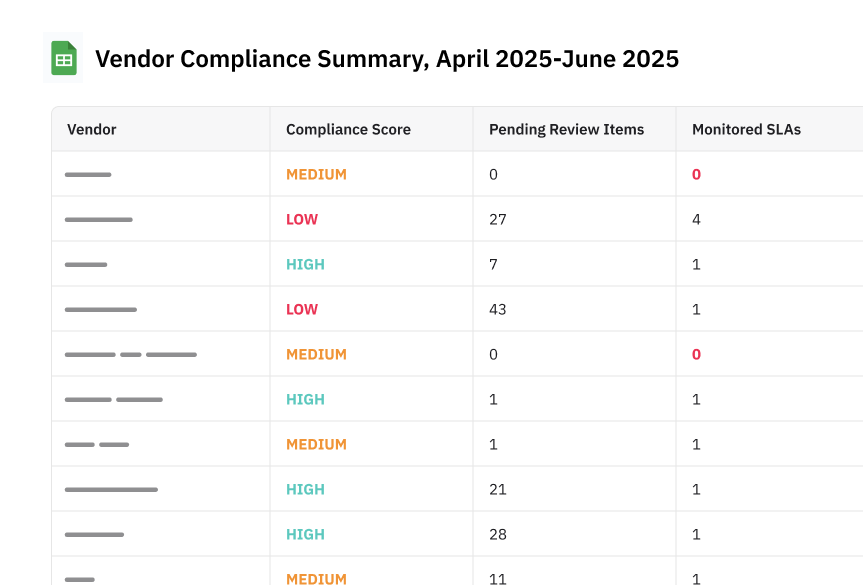Viewport: 863px width, 585px height.
Task: Click the LOW score with 27 pending items
Action: coord(302,220)
